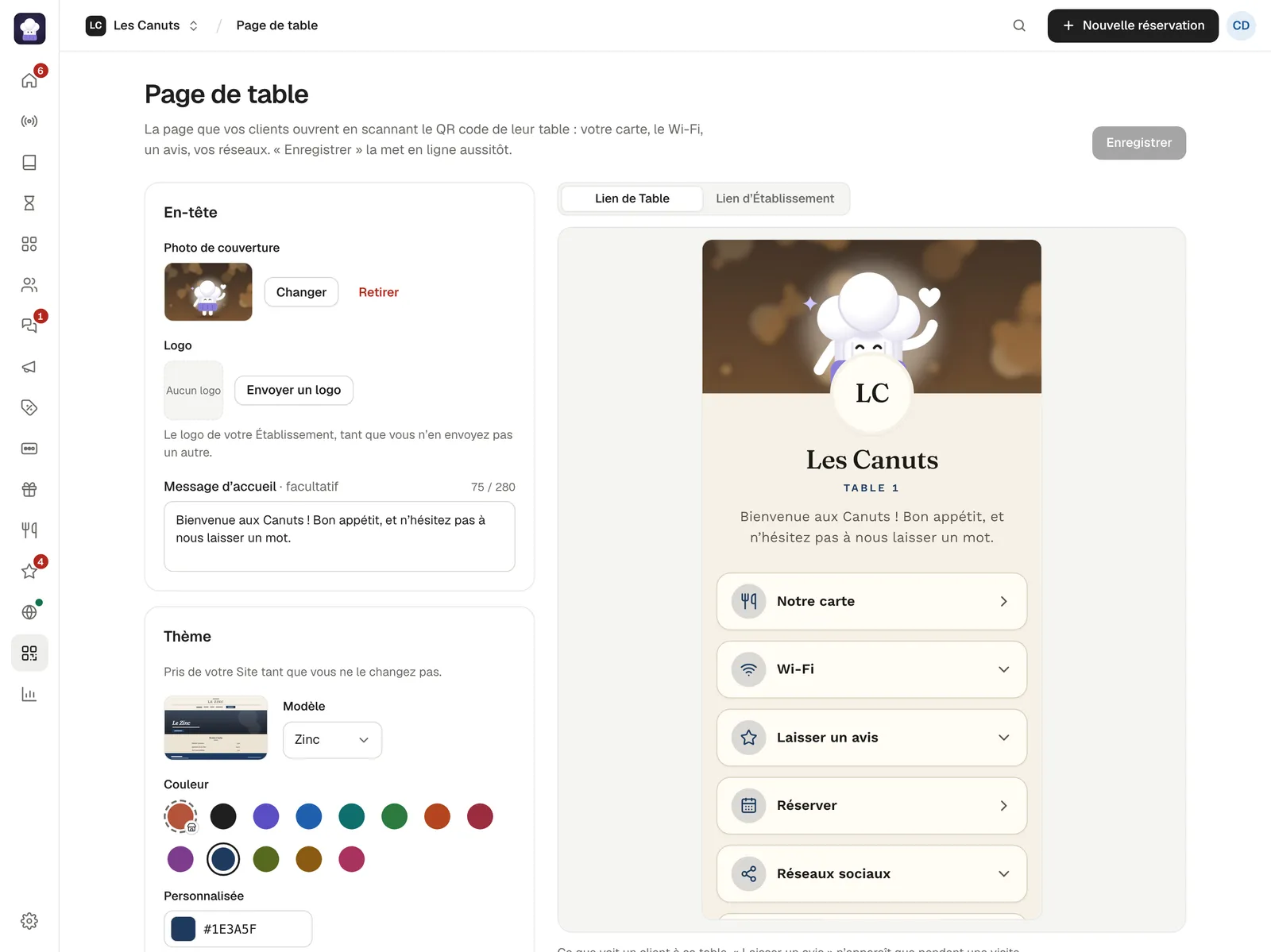Expand Laisser un avis card
1271x952 pixels.
(x=871, y=738)
